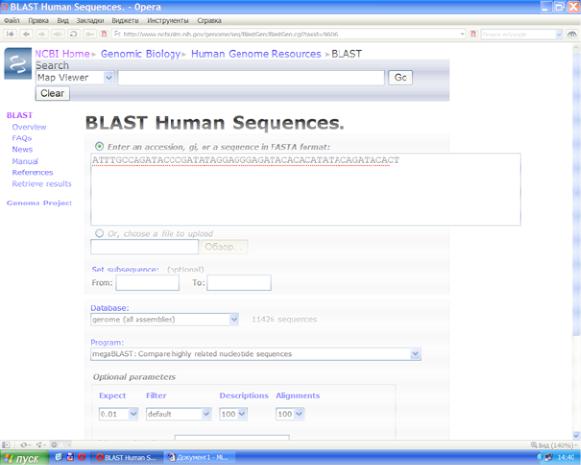Click Opera's fast forward button
The image size is (581, 465).
click(x=57, y=34)
